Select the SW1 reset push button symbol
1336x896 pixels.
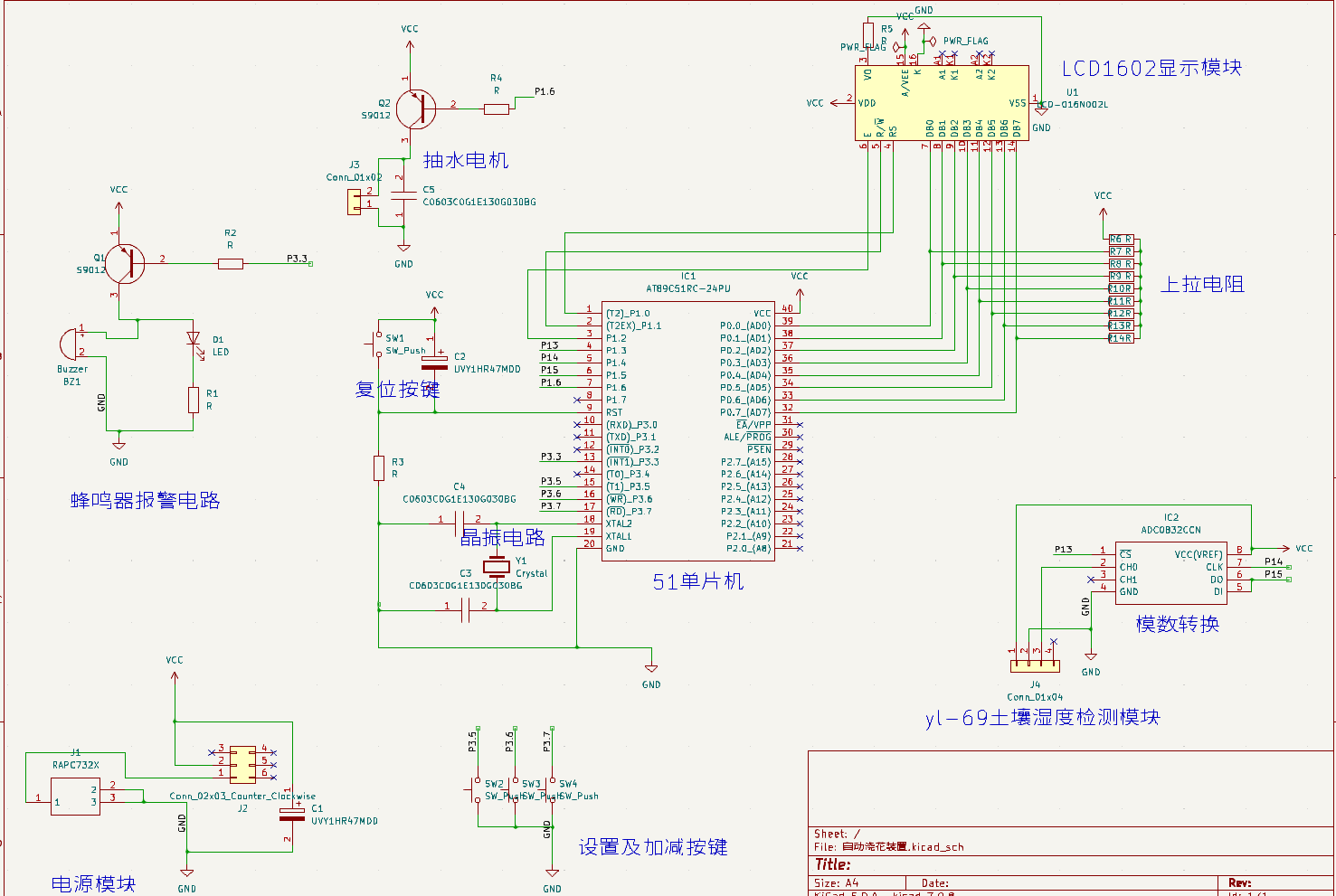tap(377, 343)
